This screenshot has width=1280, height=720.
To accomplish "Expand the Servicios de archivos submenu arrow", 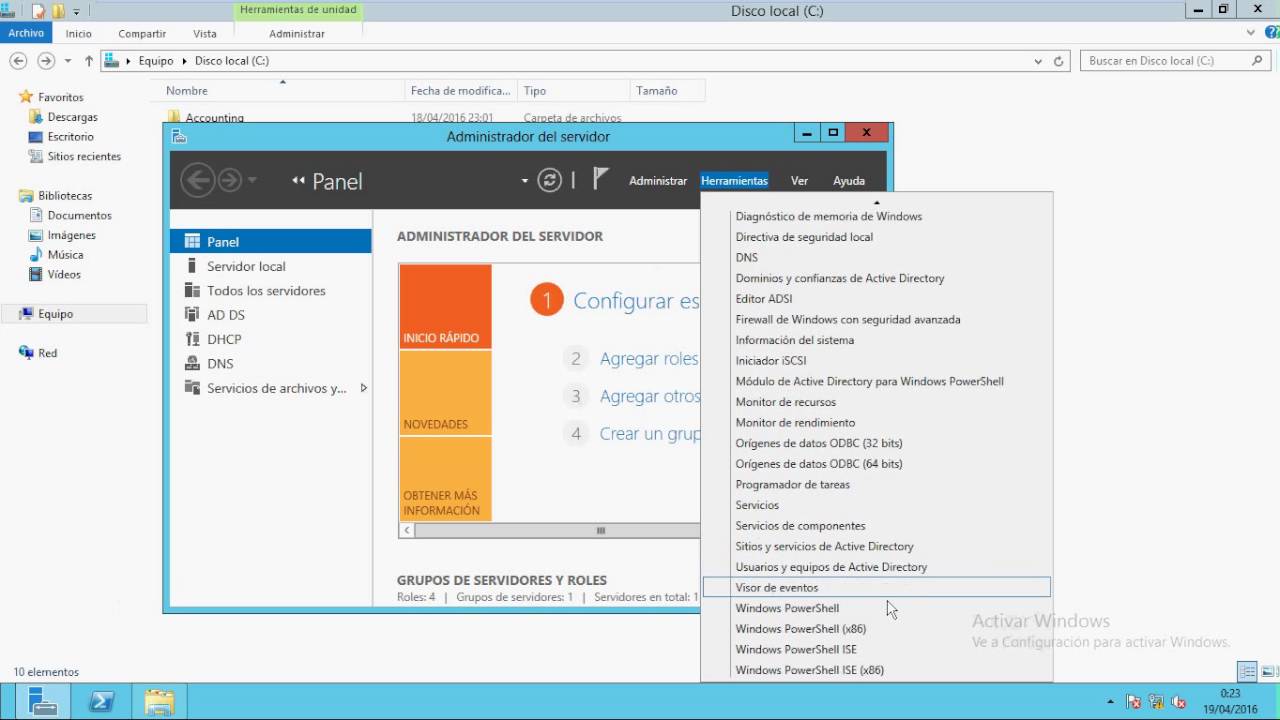I will pyautogui.click(x=363, y=388).
